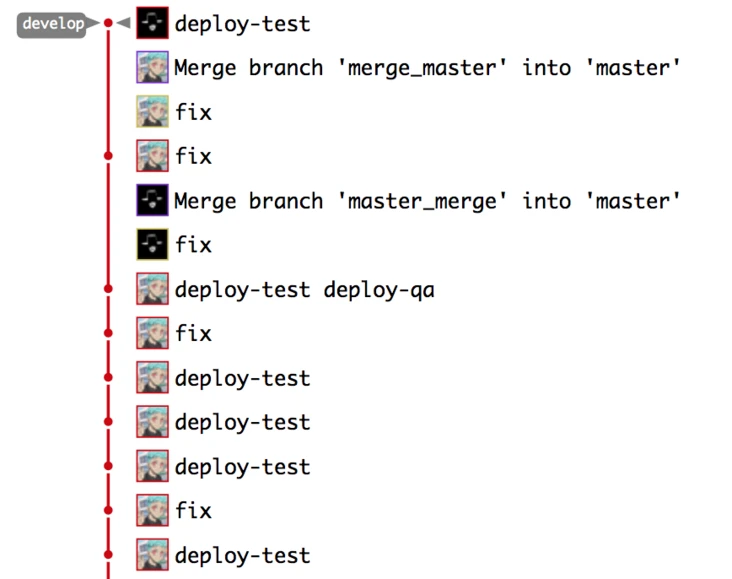Open the Merge branch 'merge_master' commit

click(427, 68)
